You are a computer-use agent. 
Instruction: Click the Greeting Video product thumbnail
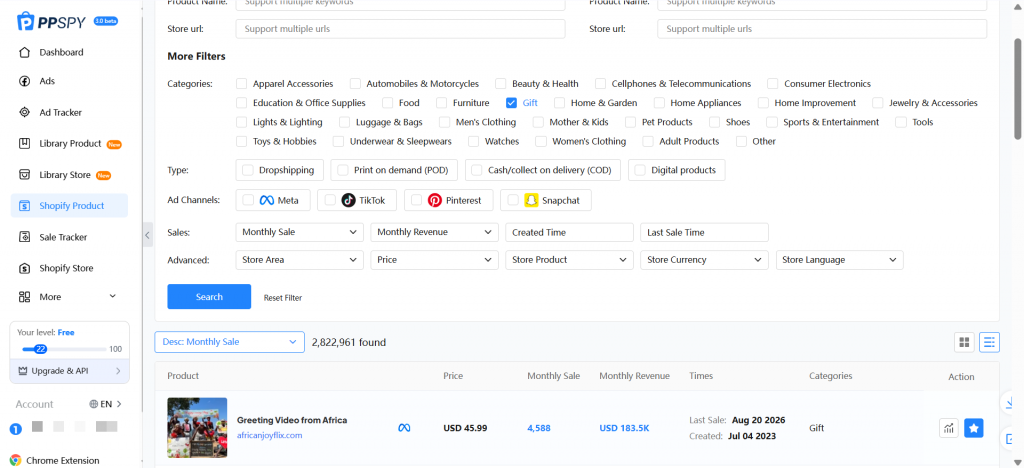[197, 428]
